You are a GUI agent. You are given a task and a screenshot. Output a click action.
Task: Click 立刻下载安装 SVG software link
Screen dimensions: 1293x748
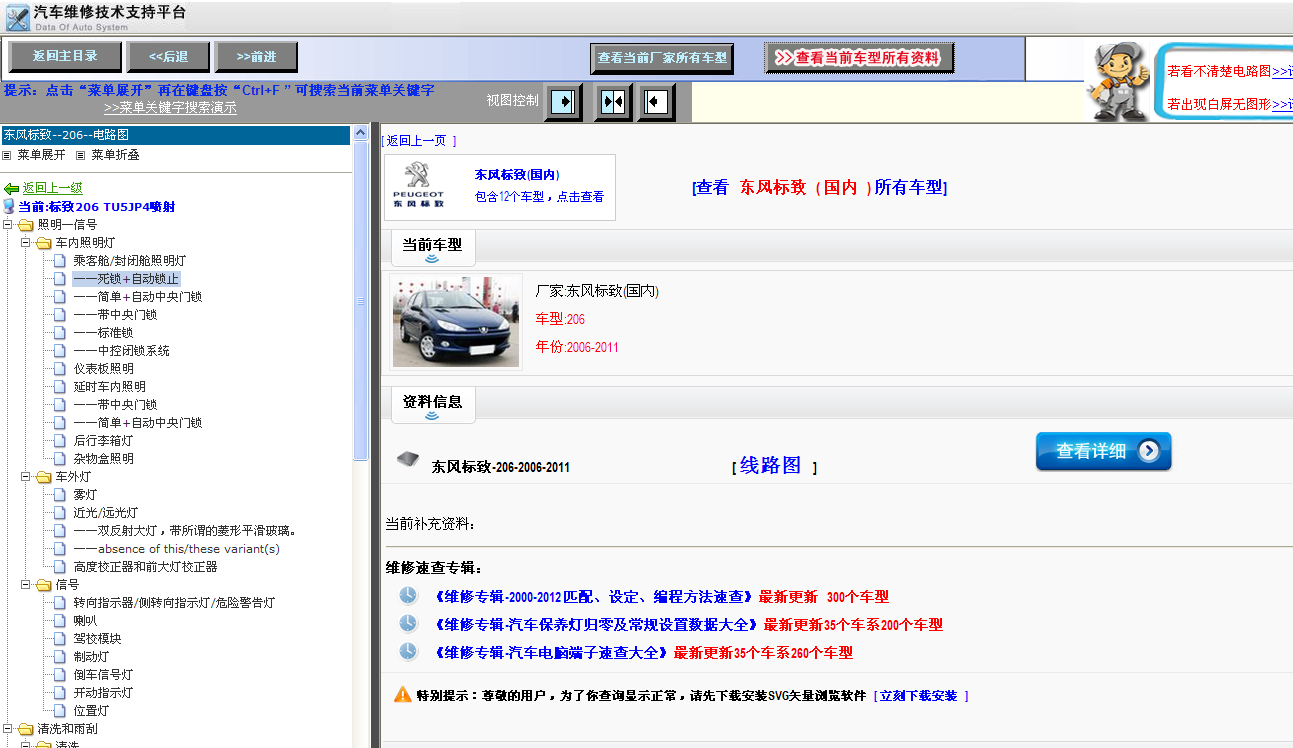[921, 696]
